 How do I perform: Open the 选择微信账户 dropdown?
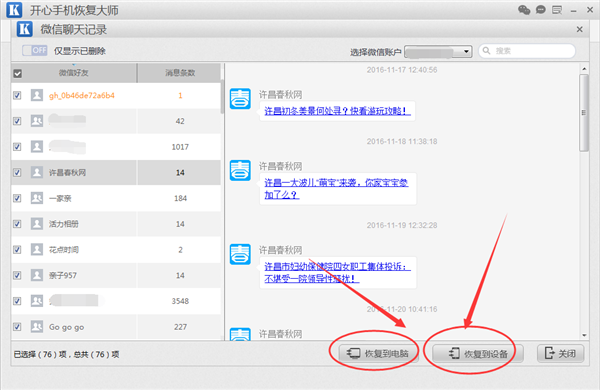438,51
